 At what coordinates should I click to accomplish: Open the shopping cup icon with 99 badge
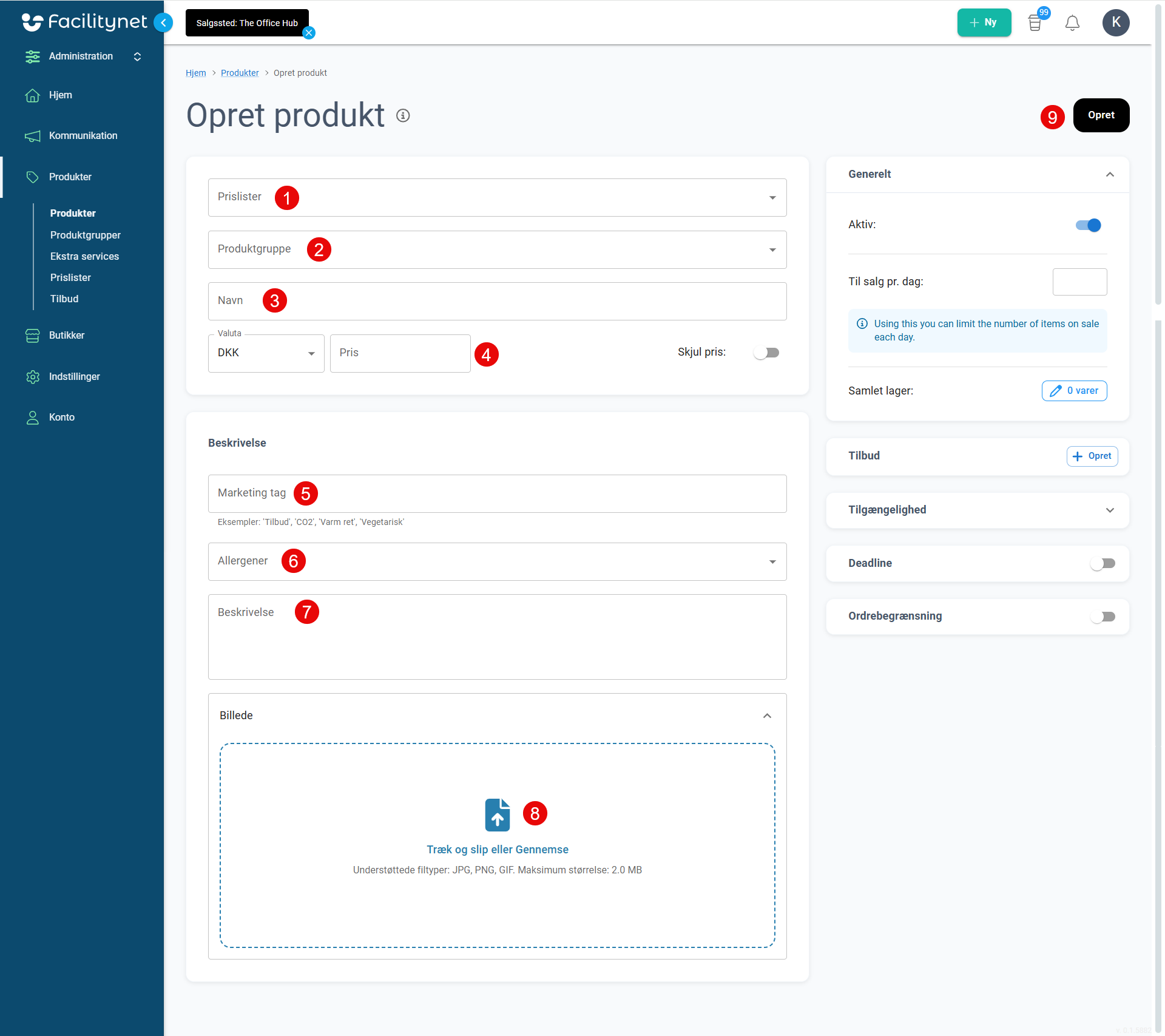1035,23
